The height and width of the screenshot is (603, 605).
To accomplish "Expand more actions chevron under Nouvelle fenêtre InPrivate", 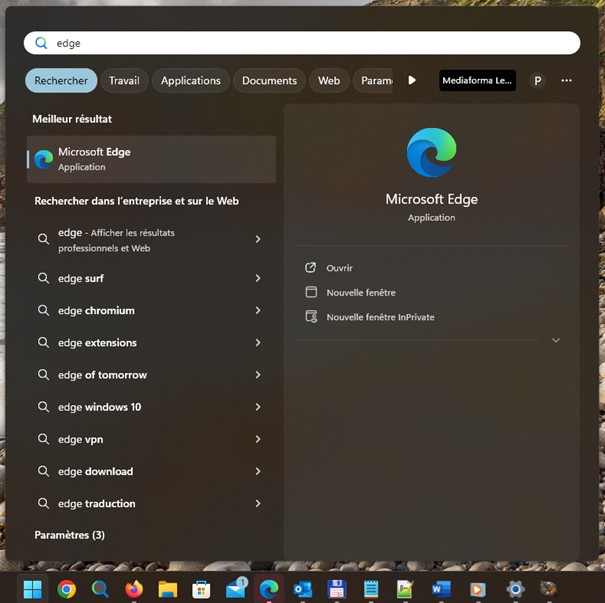I will tap(556, 340).
